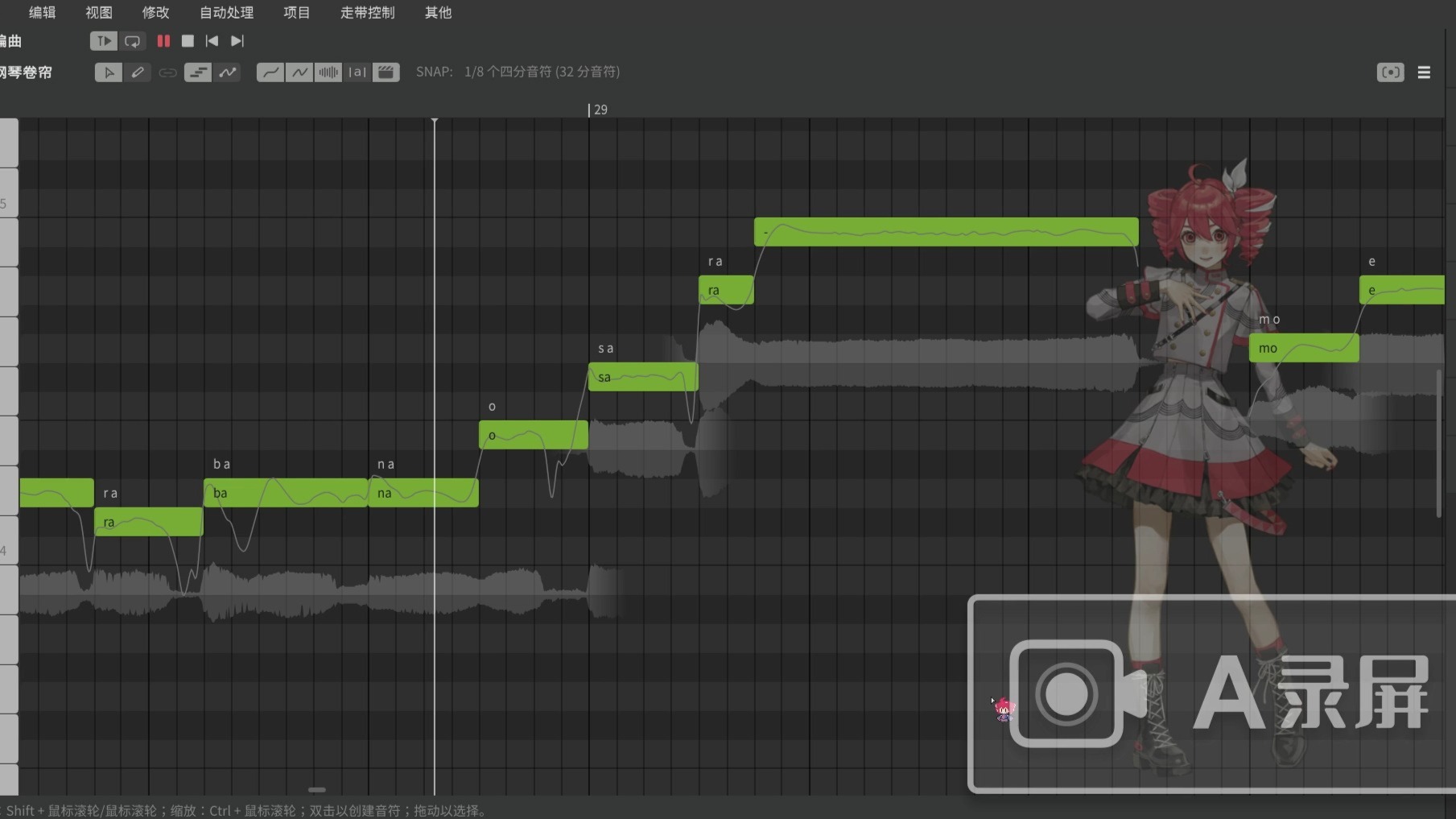Click the 'ba' phoneme label above the note

(222, 465)
